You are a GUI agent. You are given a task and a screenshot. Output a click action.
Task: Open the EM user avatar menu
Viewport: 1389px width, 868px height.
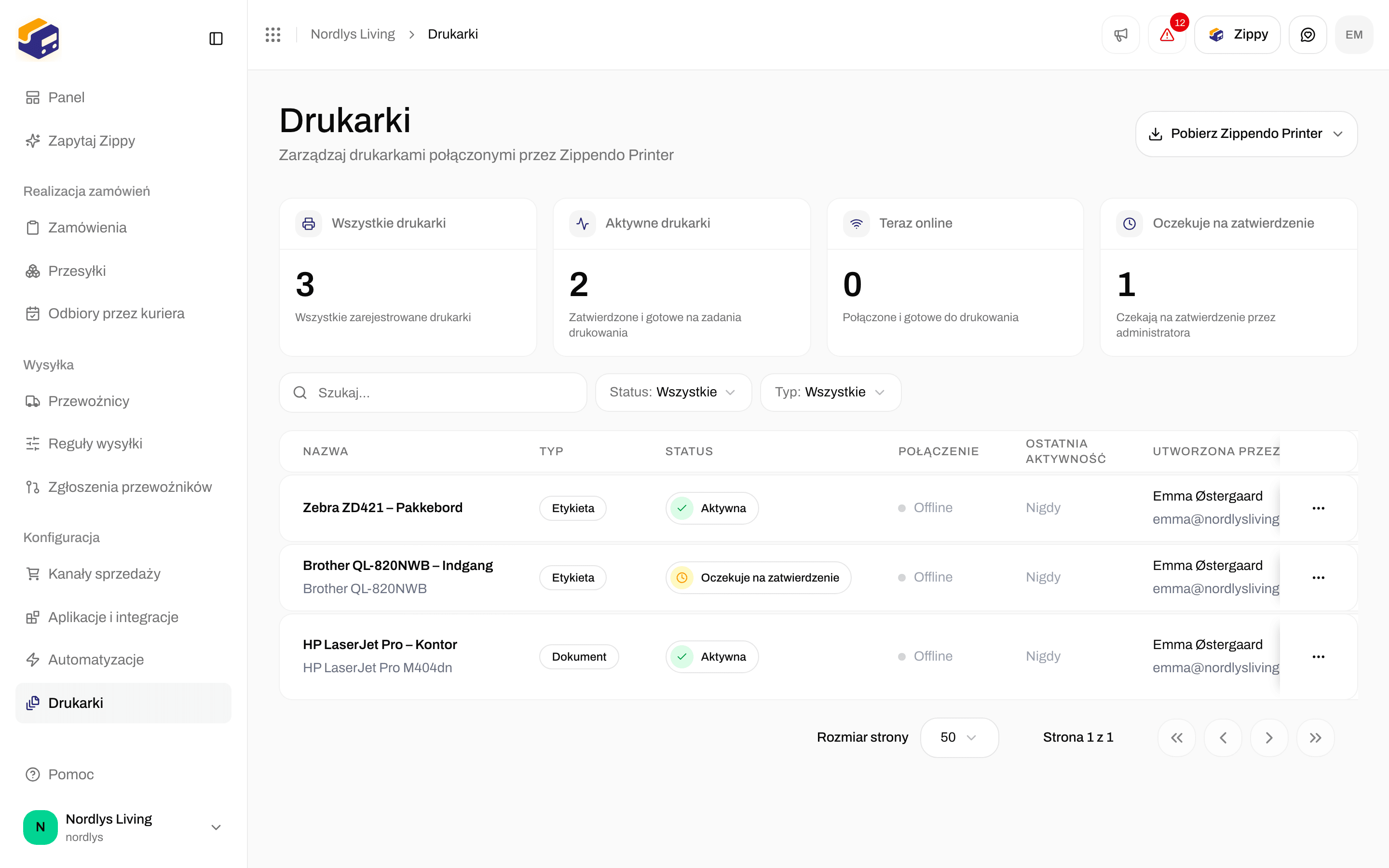pyautogui.click(x=1354, y=35)
